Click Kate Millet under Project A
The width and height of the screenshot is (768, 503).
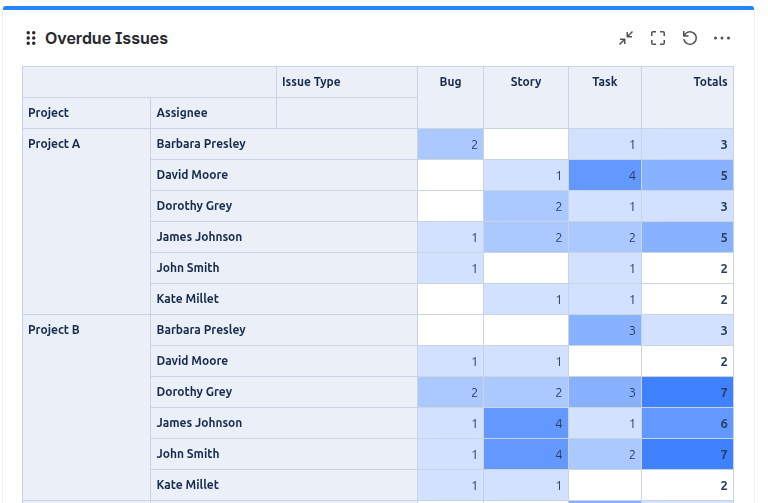point(187,299)
